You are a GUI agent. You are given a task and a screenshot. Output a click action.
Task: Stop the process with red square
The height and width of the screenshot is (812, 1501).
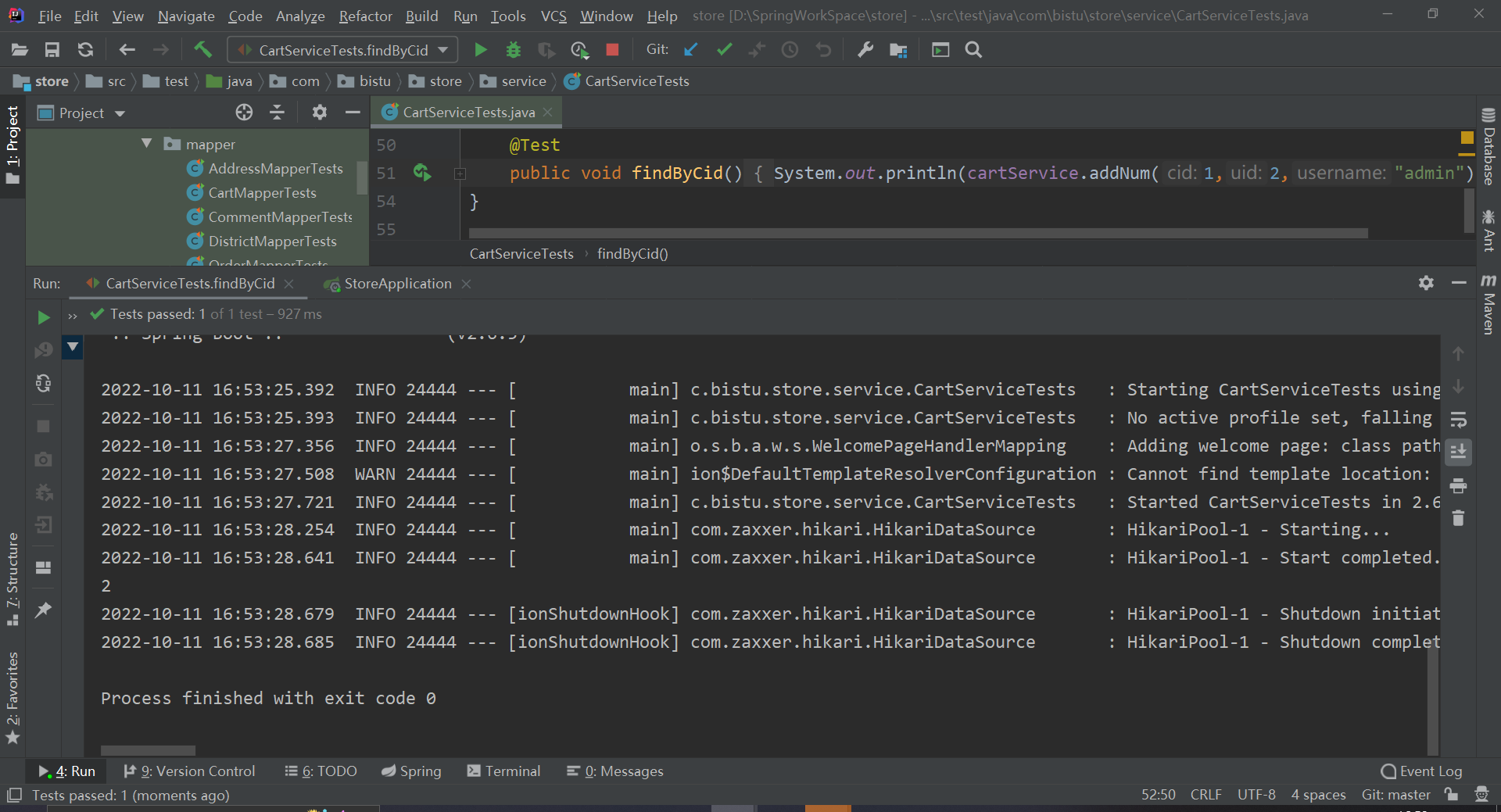[612, 50]
